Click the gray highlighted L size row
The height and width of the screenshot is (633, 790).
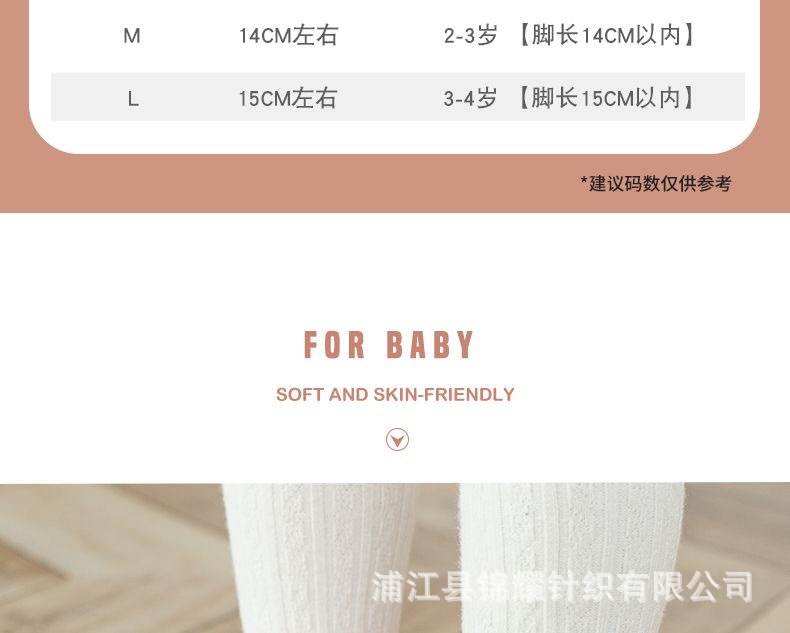[398, 97]
